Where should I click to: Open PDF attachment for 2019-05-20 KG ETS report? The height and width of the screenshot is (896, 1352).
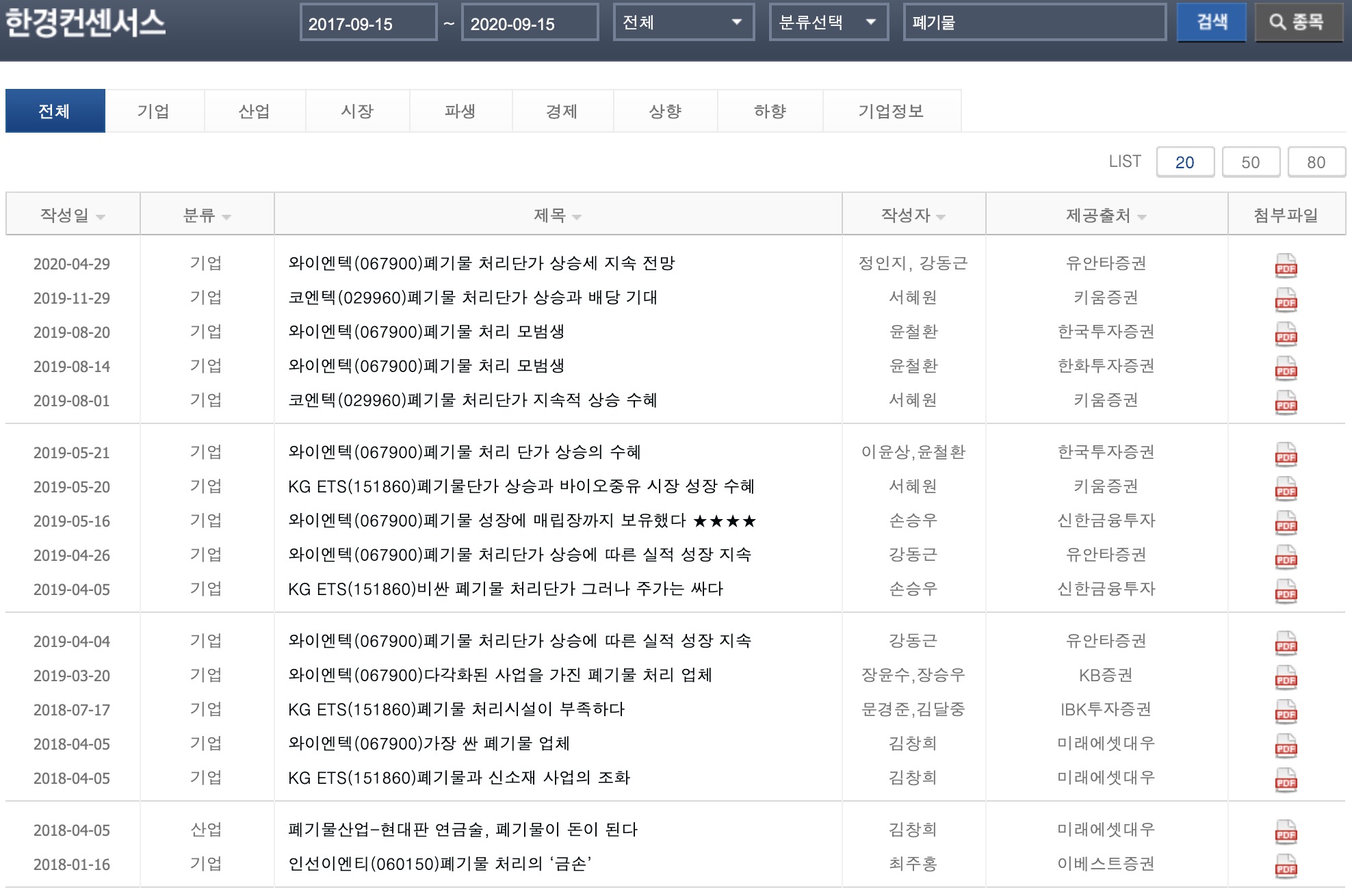[1286, 488]
